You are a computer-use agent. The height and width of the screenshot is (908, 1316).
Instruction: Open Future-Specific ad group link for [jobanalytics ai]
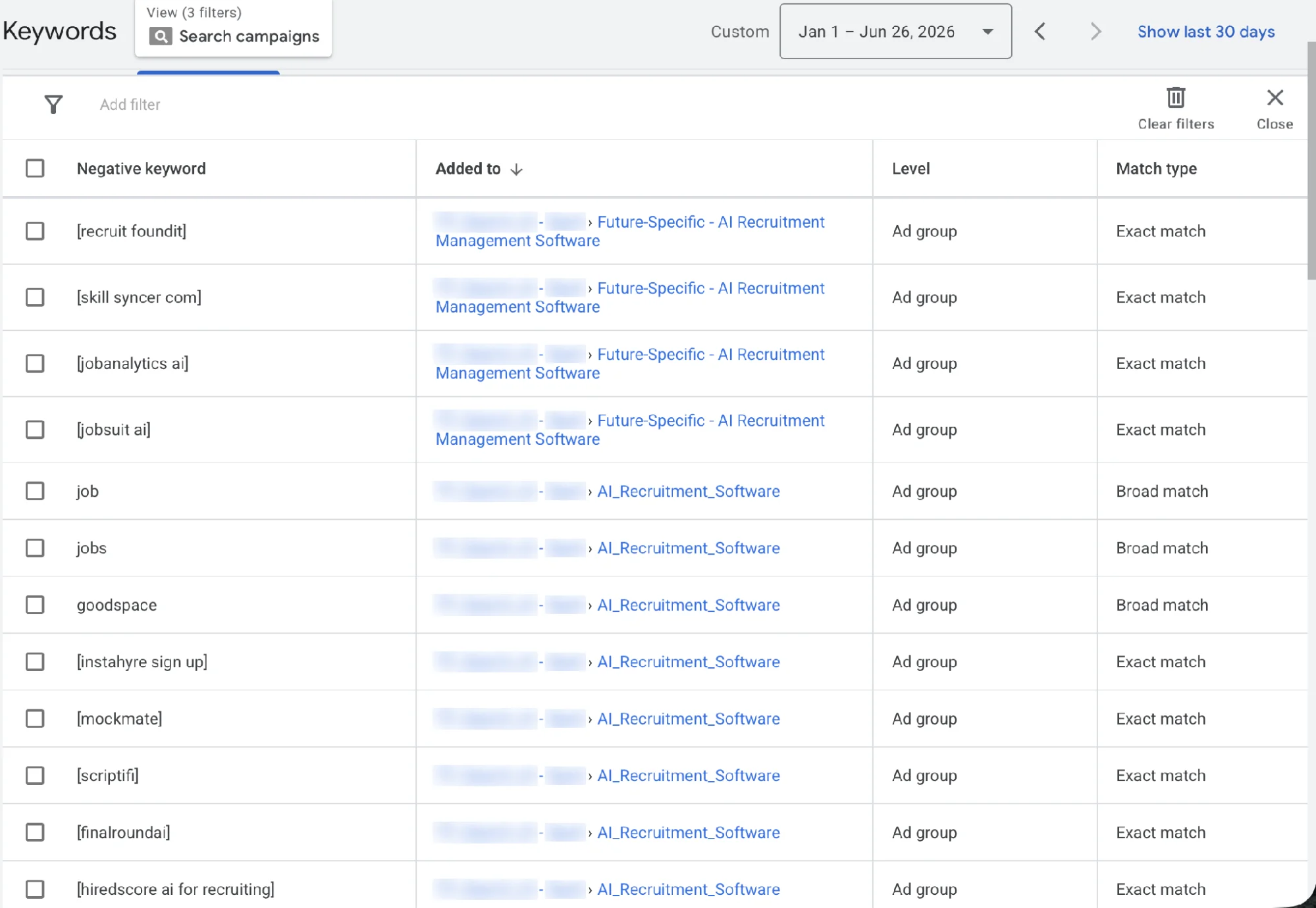tap(629, 363)
